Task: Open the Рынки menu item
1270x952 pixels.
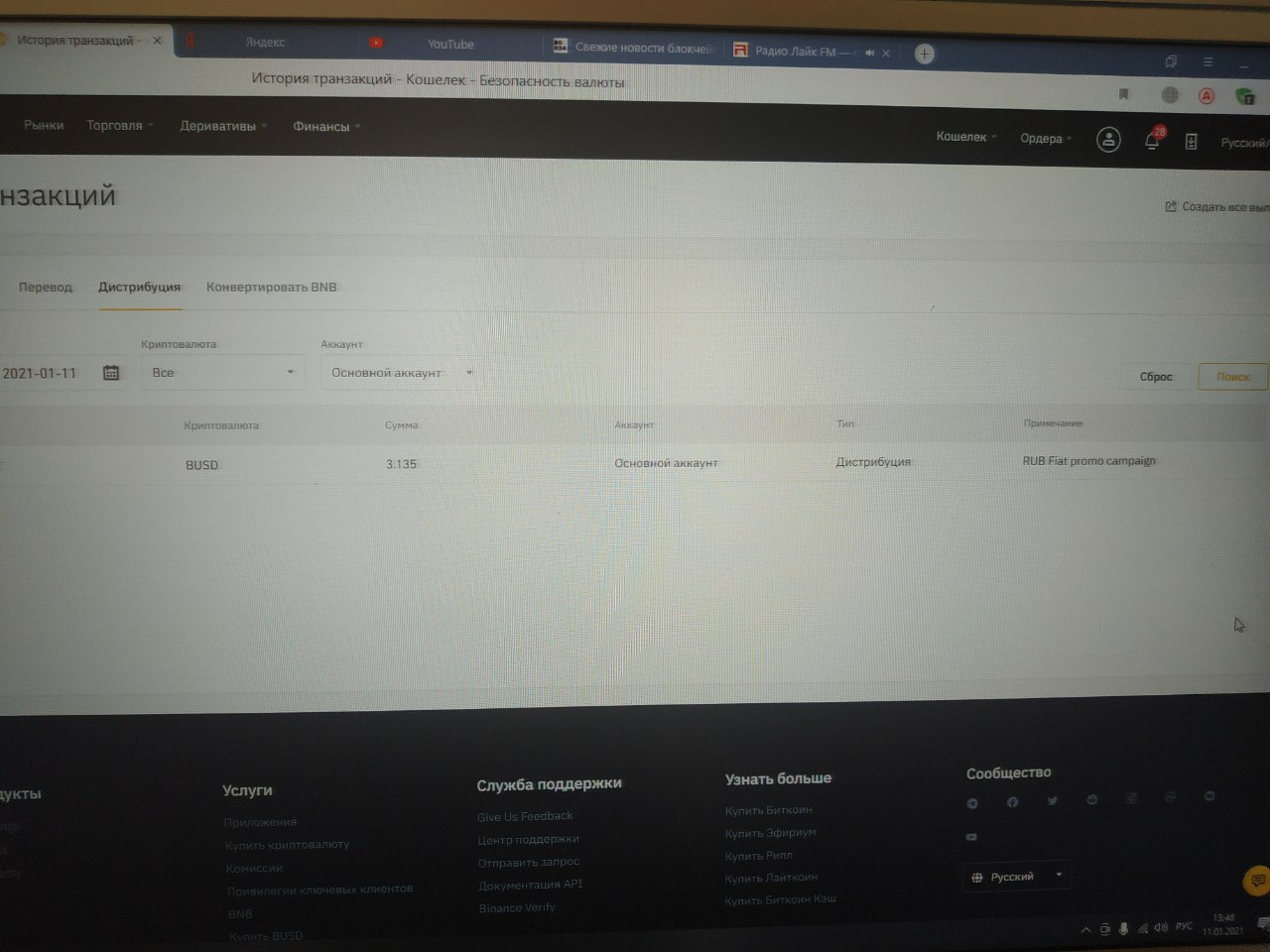Action: (44, 126)
